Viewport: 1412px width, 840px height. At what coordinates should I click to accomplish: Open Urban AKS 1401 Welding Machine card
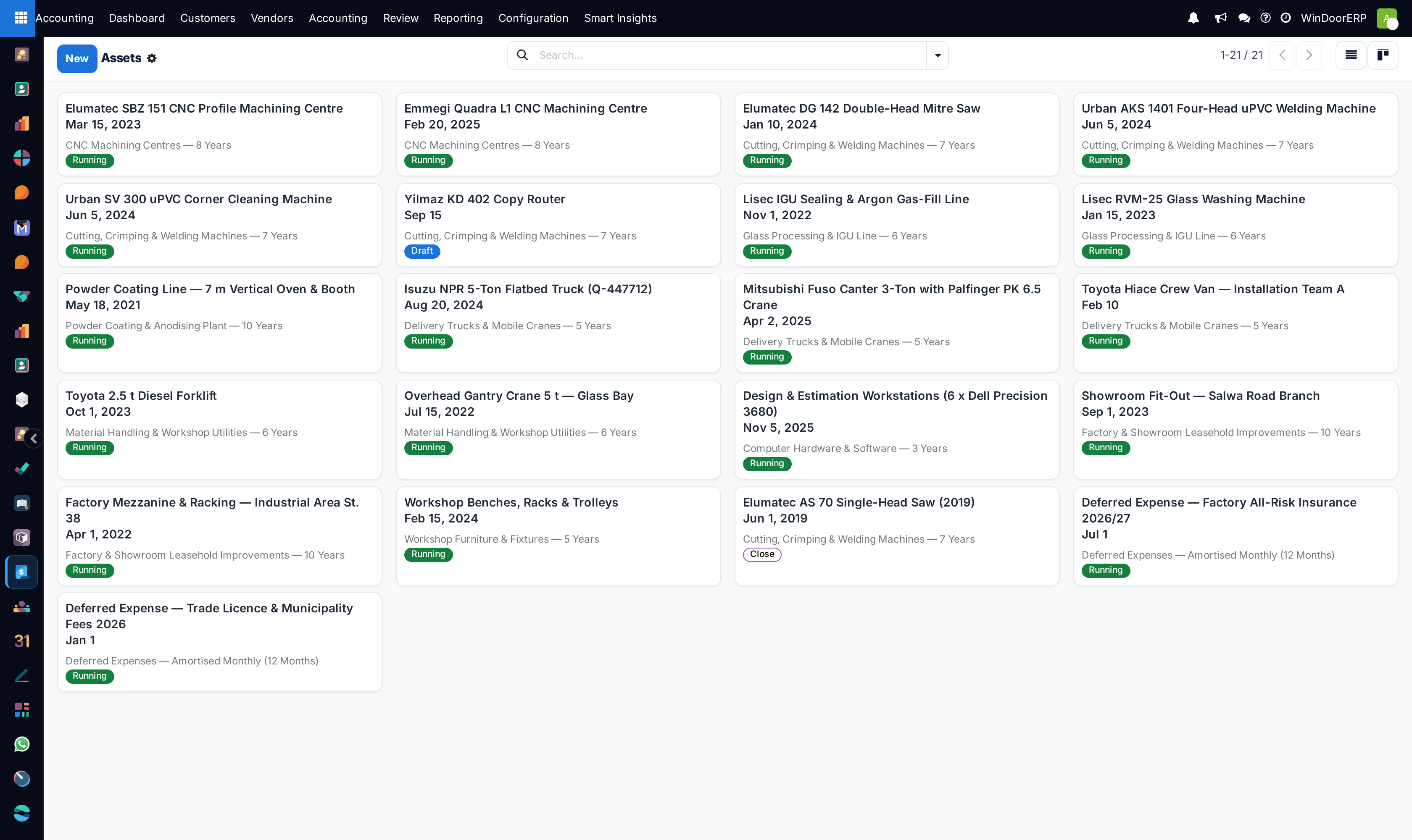click(x=1235, y=134)
